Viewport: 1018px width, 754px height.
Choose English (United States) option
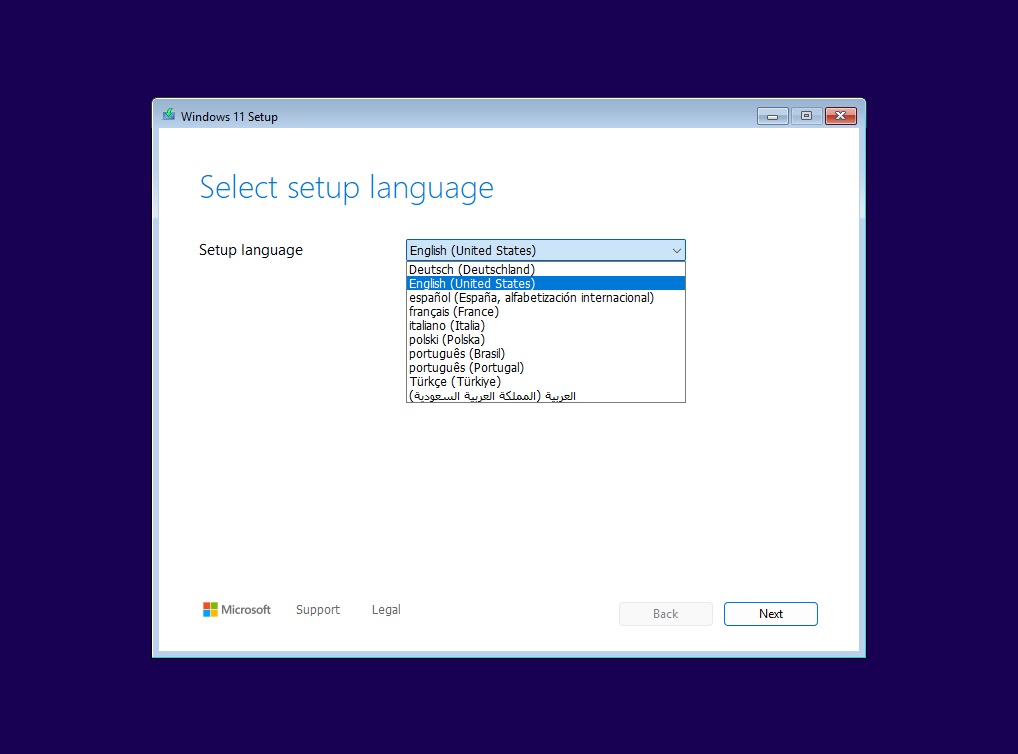[545, 284]
